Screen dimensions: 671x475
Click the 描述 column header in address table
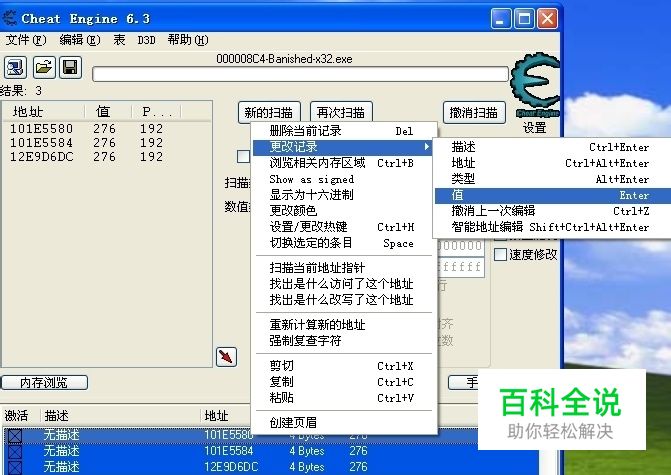120,416
